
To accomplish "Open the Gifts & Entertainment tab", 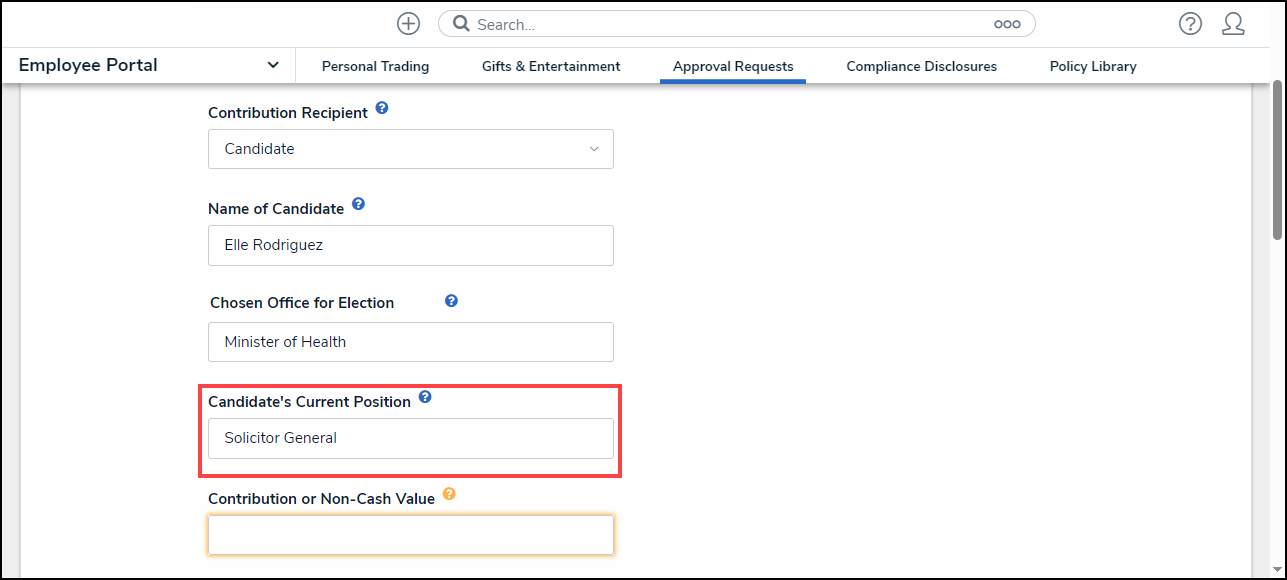I will pos(551,66).
